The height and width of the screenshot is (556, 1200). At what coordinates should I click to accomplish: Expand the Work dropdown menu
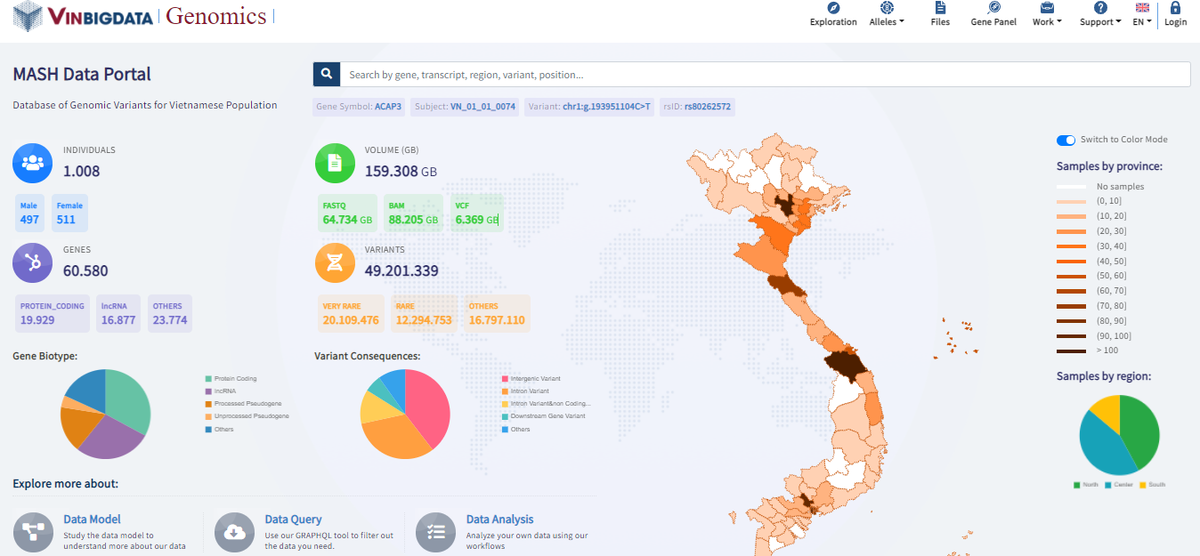(x=1045, y=22)
